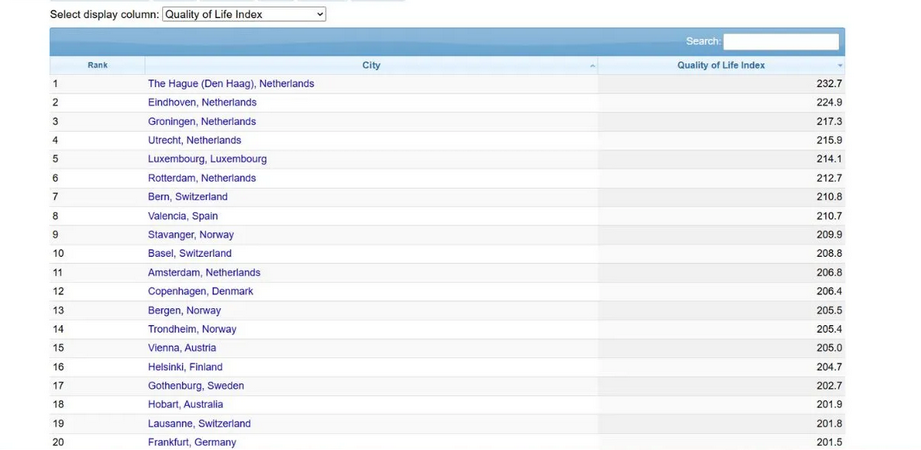Select the 206.4 index value

[x=829, y=291]
